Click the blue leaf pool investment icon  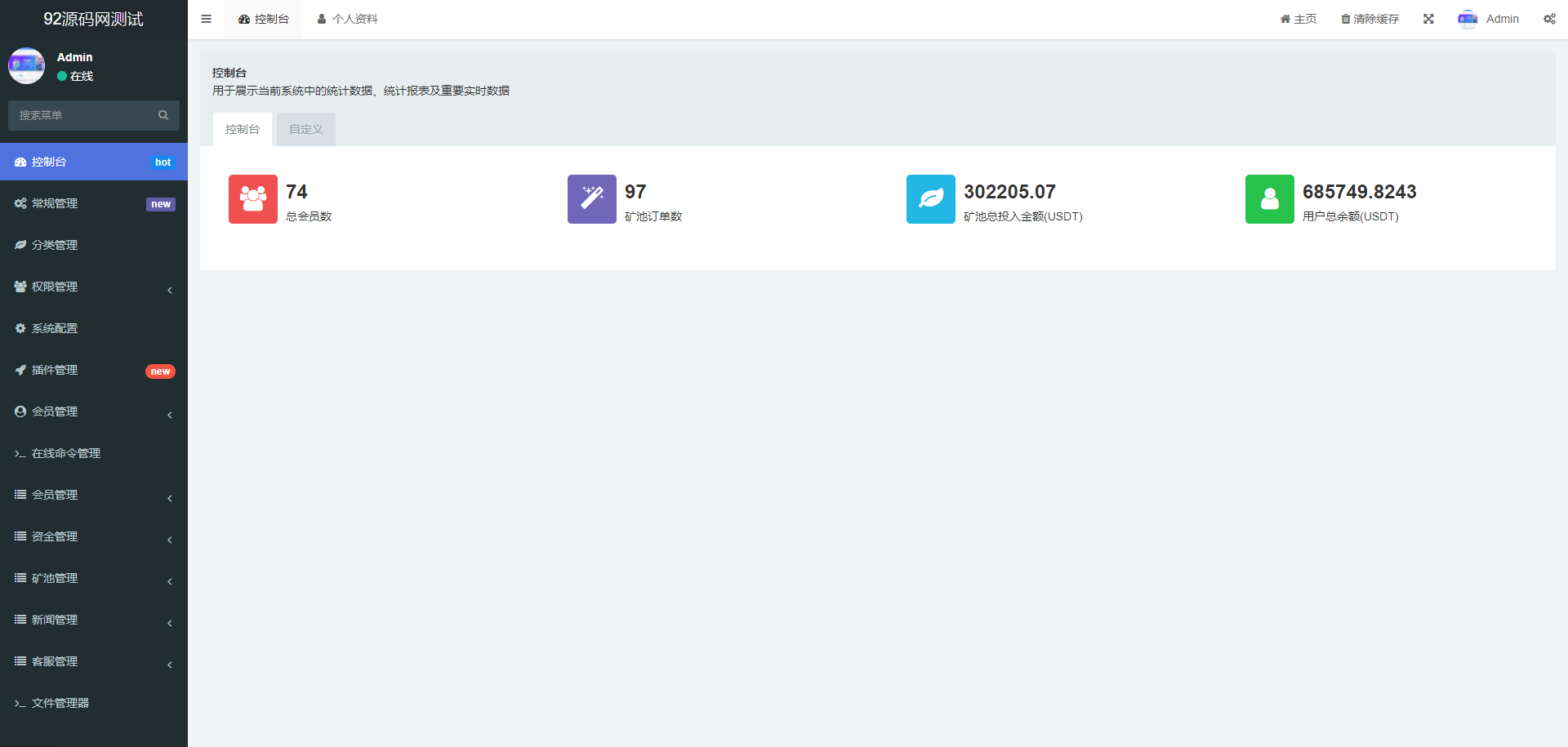click(931, 199)
